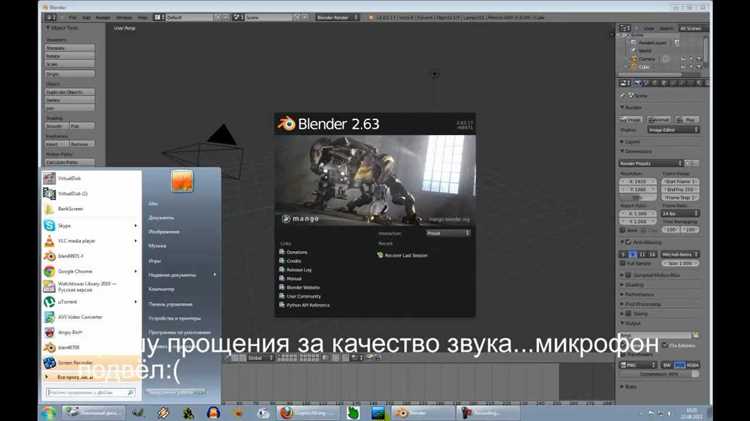Select RenderLayers entry in the outliner
The height and width of the screenshot is (421, 750).
click(651, 43)
